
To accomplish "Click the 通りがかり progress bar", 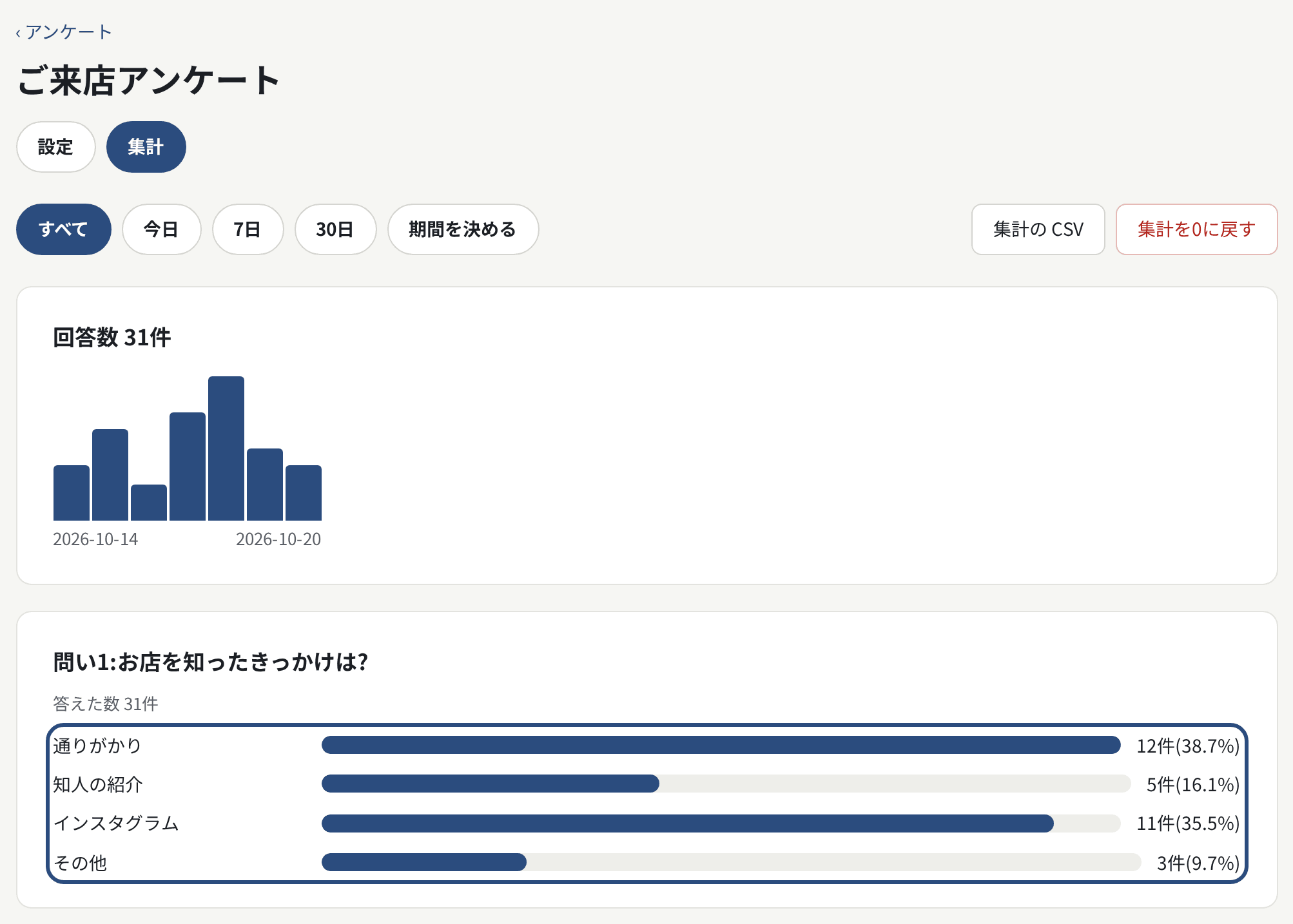I will (721, 745).
